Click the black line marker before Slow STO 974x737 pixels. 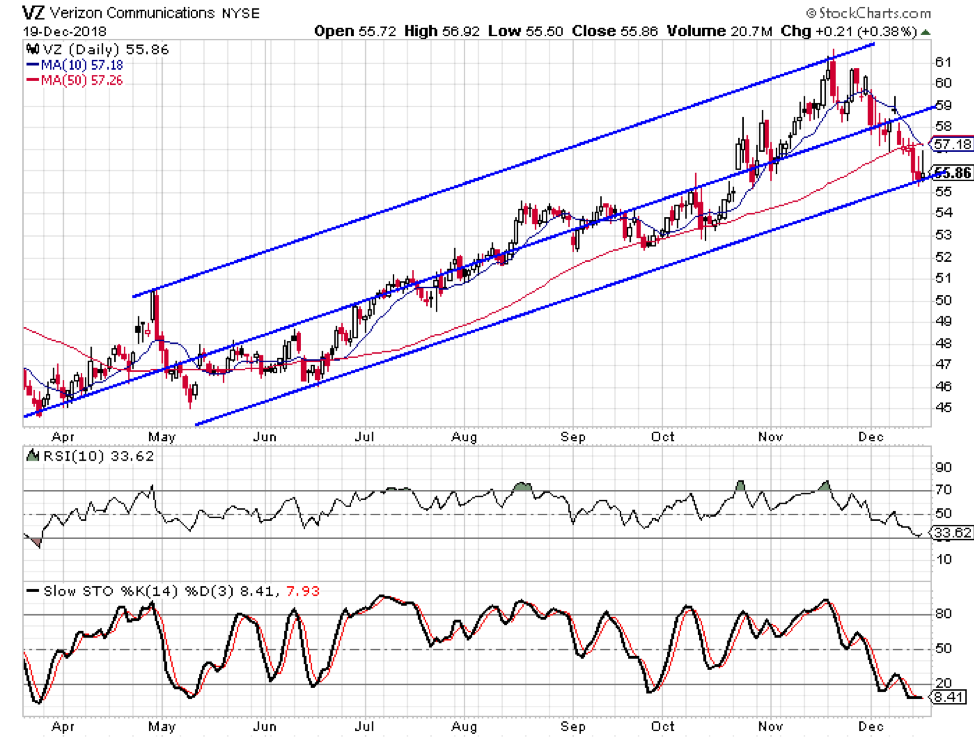[x=32, y=591]
